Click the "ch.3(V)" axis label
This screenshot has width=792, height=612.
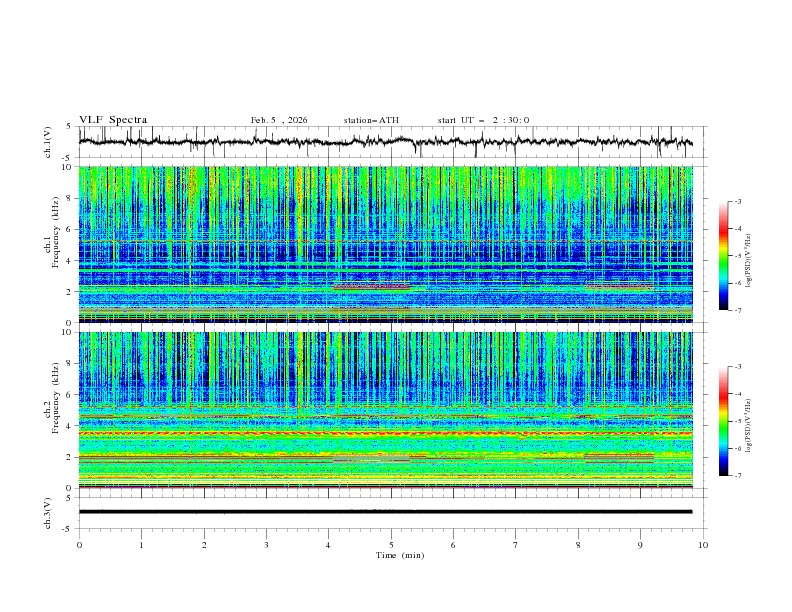tap(48, 513)
